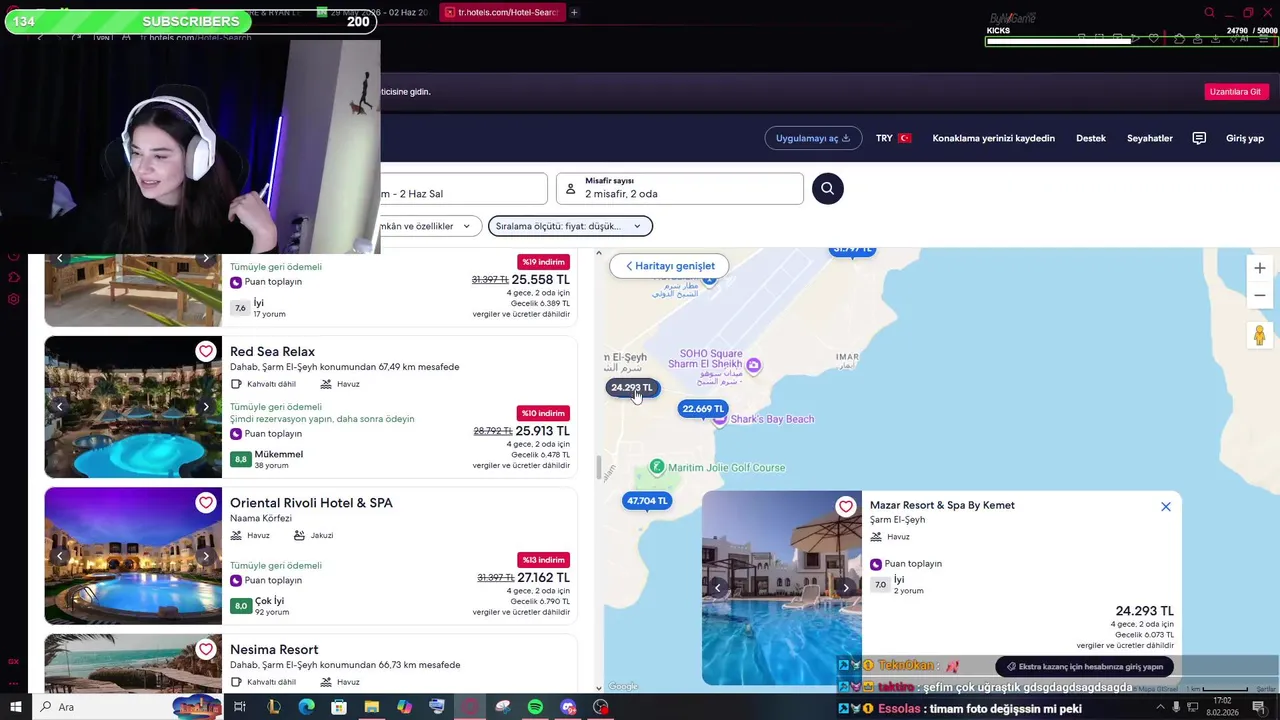Favorite the Oriental Rivoli Hotel & SPA

[x=205, y=502]
